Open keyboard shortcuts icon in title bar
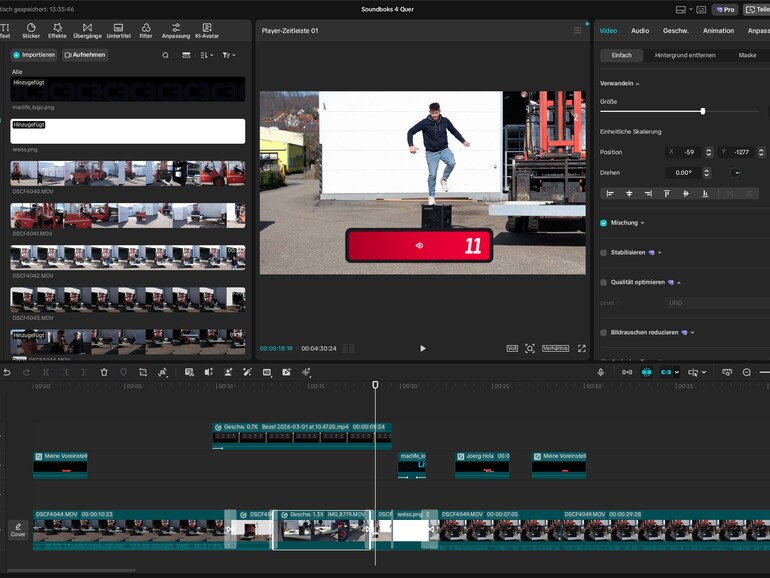 [x=701, y=9]
